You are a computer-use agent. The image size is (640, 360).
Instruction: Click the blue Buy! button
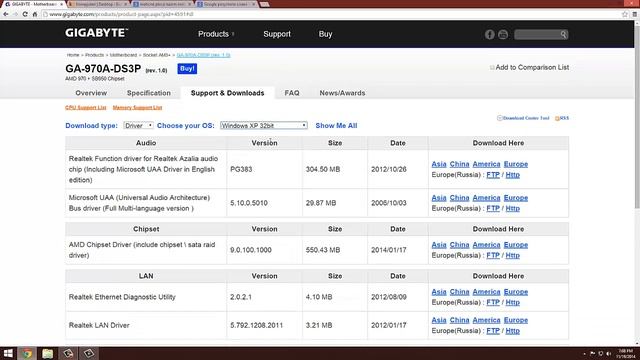187,69
